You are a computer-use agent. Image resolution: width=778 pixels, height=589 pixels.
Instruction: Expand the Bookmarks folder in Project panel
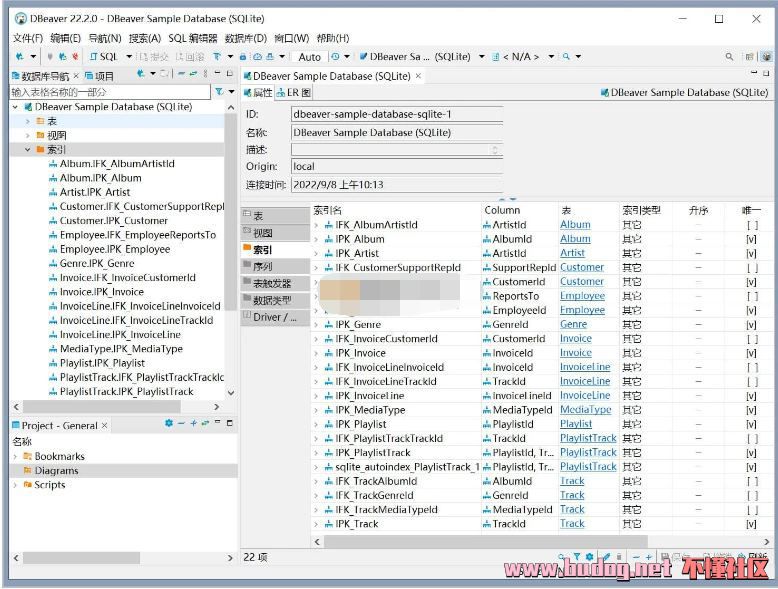pyautogui.click(x=15, y=457)
